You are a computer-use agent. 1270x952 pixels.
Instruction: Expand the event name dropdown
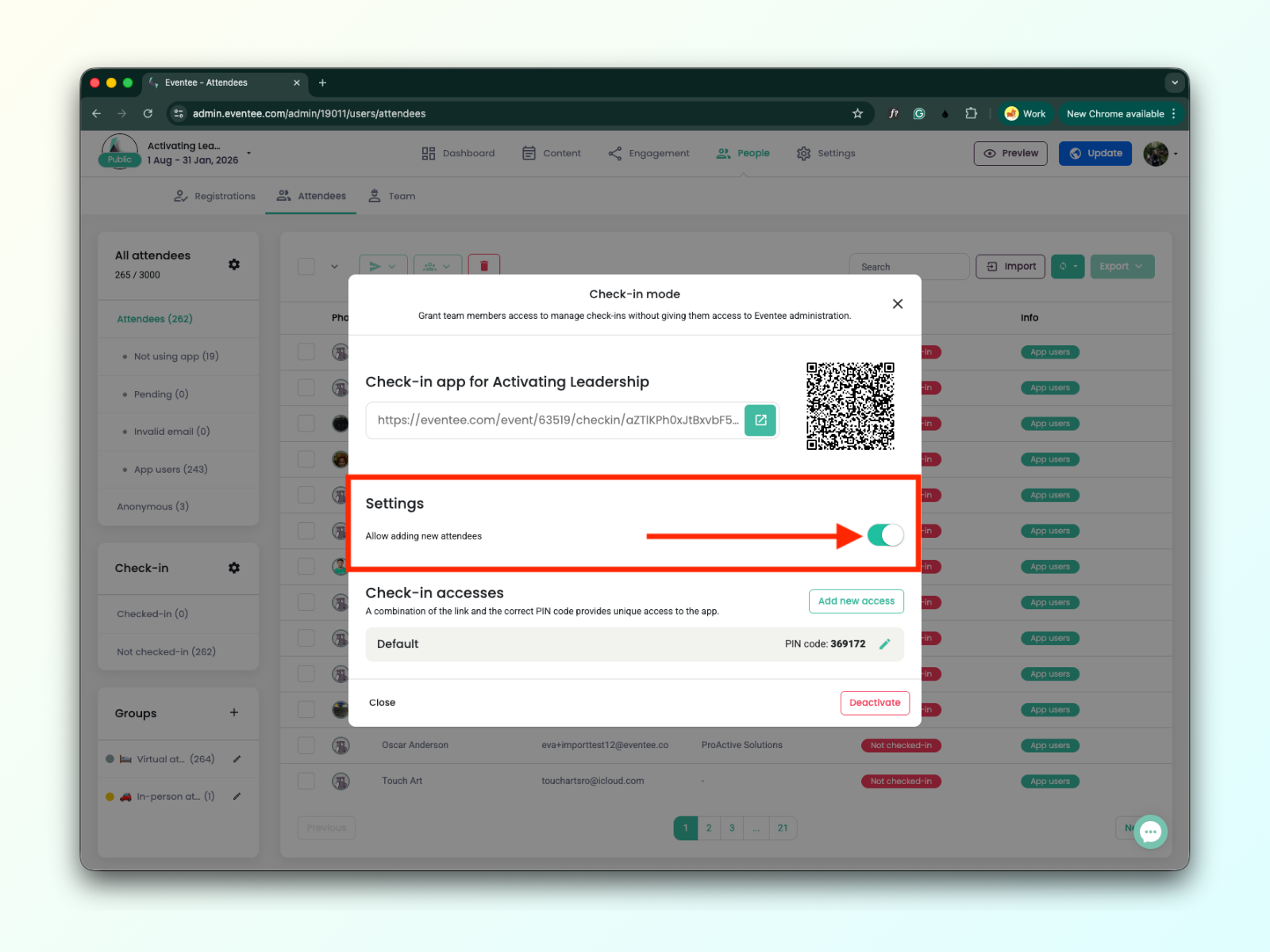[249, 153]
